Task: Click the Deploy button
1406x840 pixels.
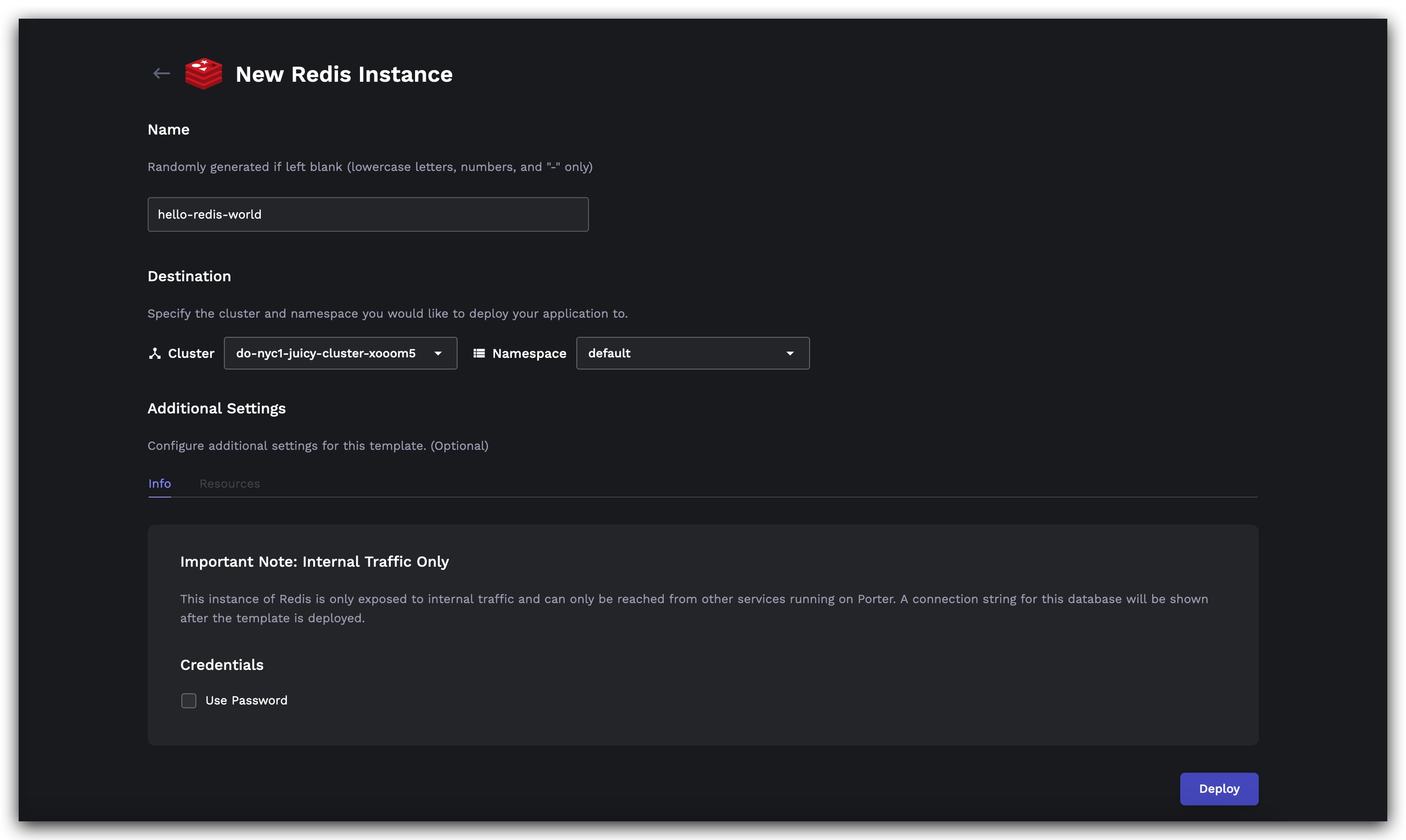Action: (x=1219, y=789)
